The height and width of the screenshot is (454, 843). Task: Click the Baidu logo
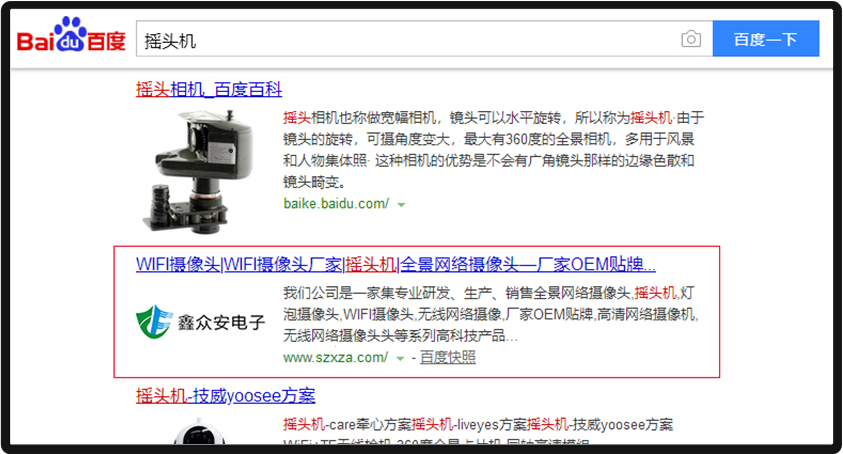click(71, 39)
